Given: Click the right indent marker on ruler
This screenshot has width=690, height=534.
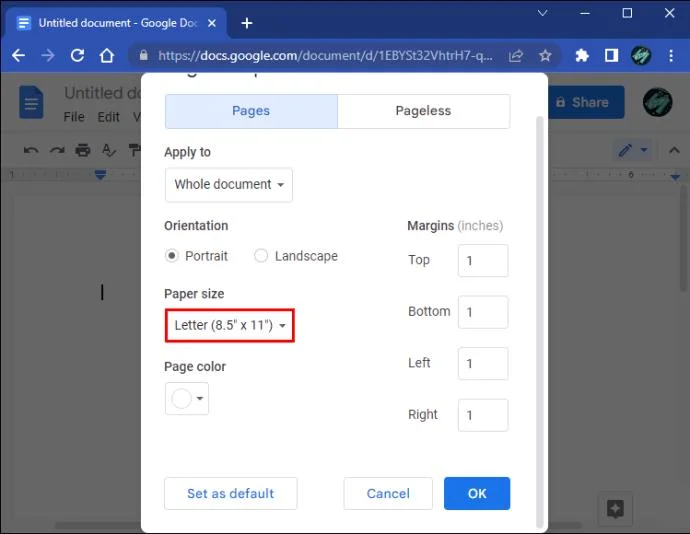Looking at the screenshot, I should tap(675, 177).
